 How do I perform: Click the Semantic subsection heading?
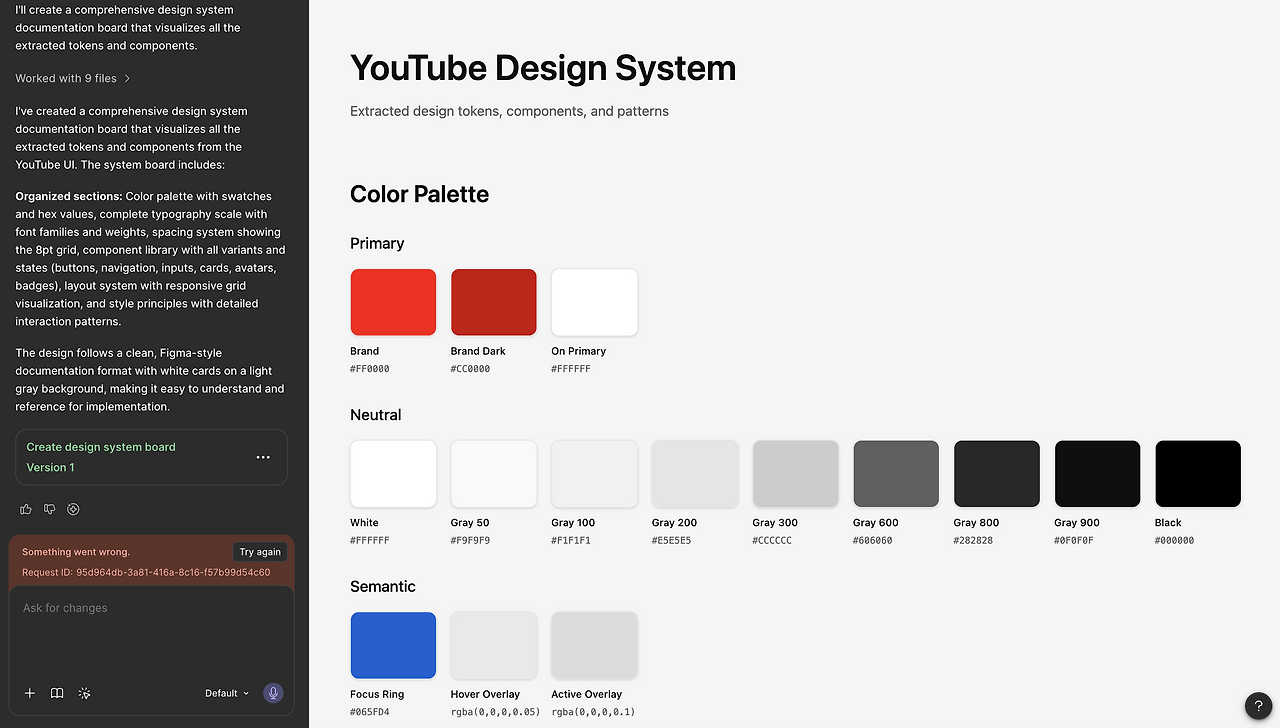(383, 586)
